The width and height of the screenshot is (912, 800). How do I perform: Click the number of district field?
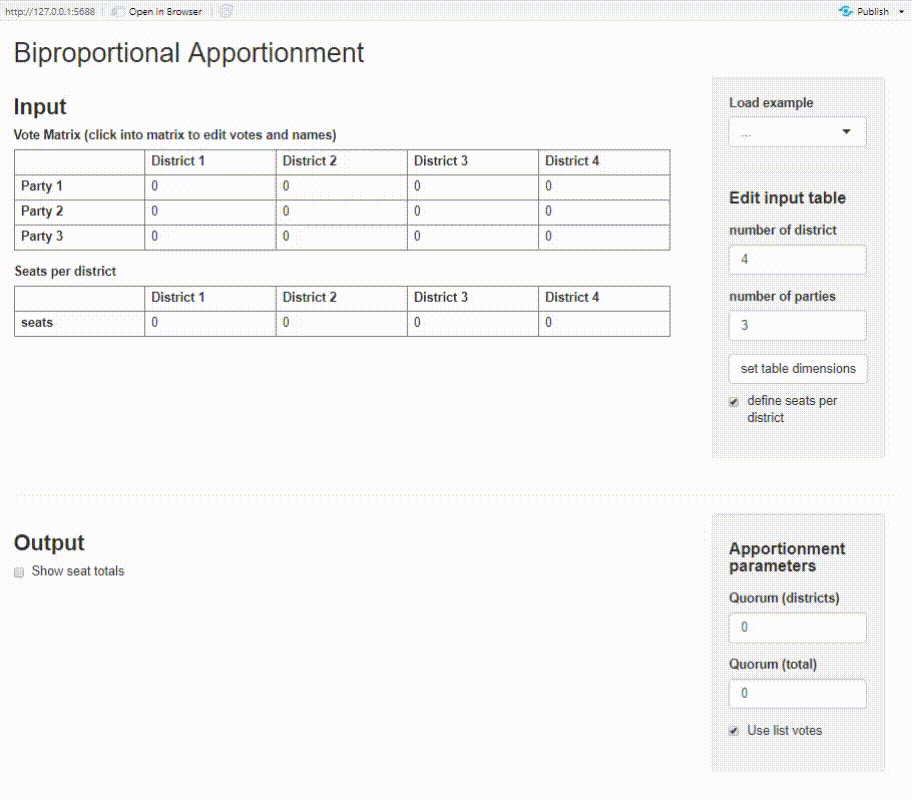pyautogui.click(x=797, y=260)
